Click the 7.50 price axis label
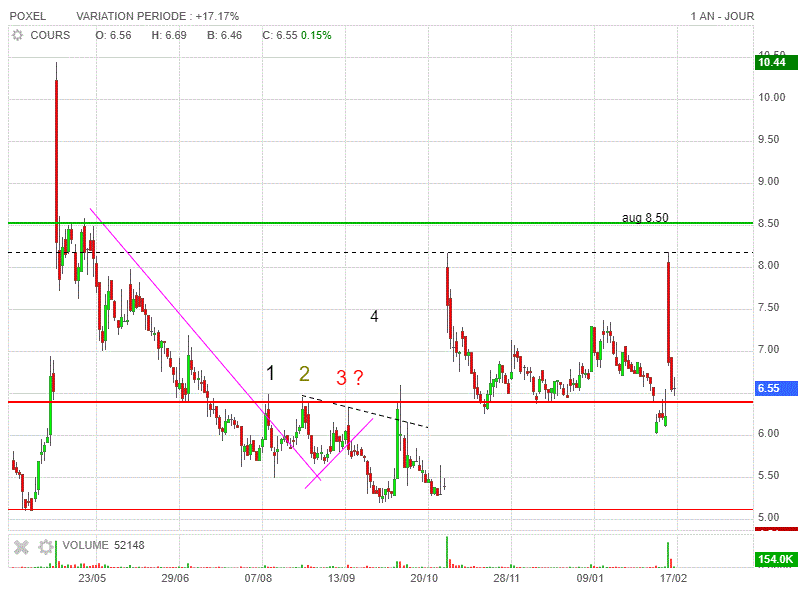This screenshot has height=598, width=807. pyautogui.click(x=768, y=308)
